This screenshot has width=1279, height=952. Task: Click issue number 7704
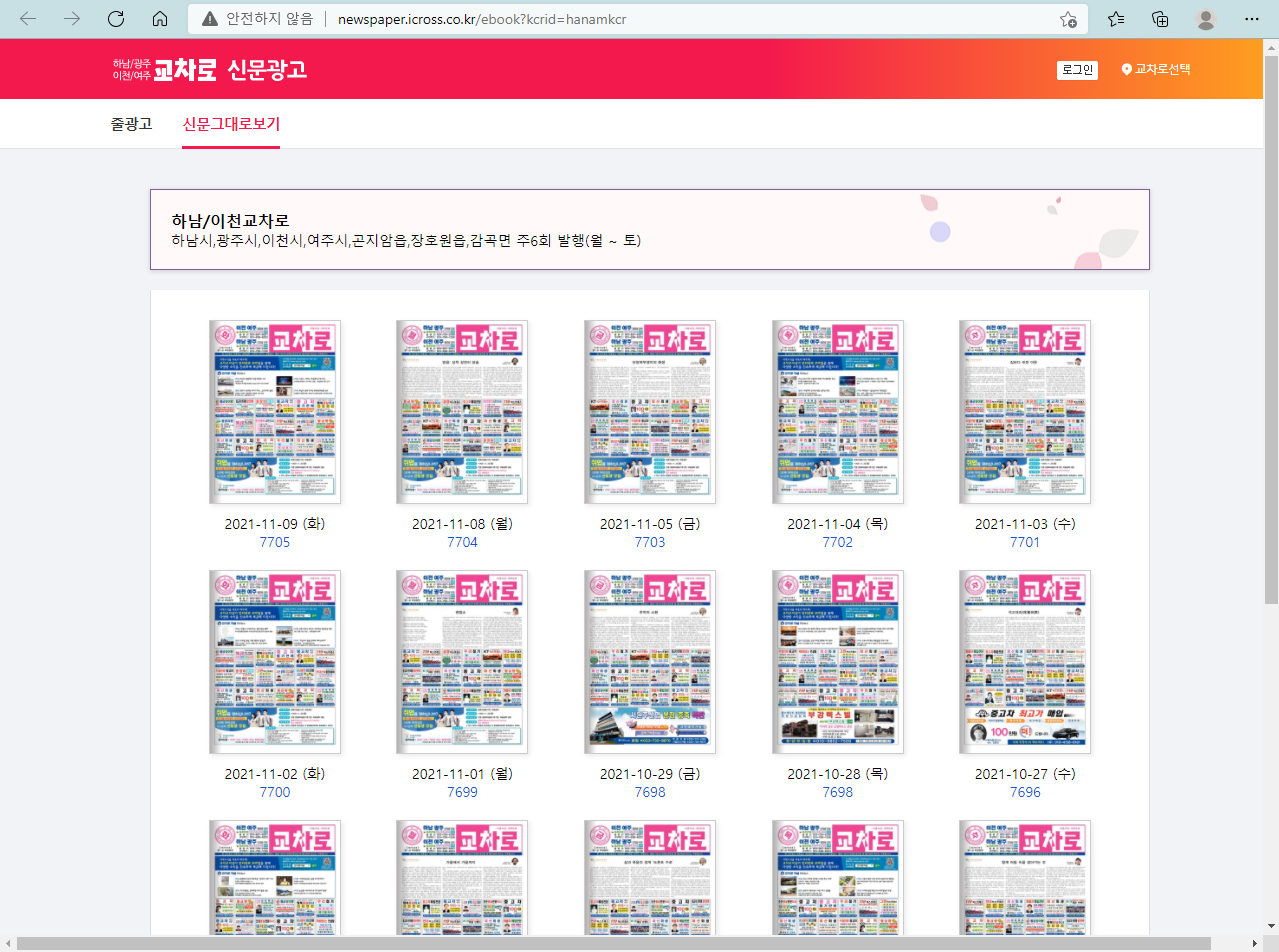pyautogui.click(x=462, y=542)
